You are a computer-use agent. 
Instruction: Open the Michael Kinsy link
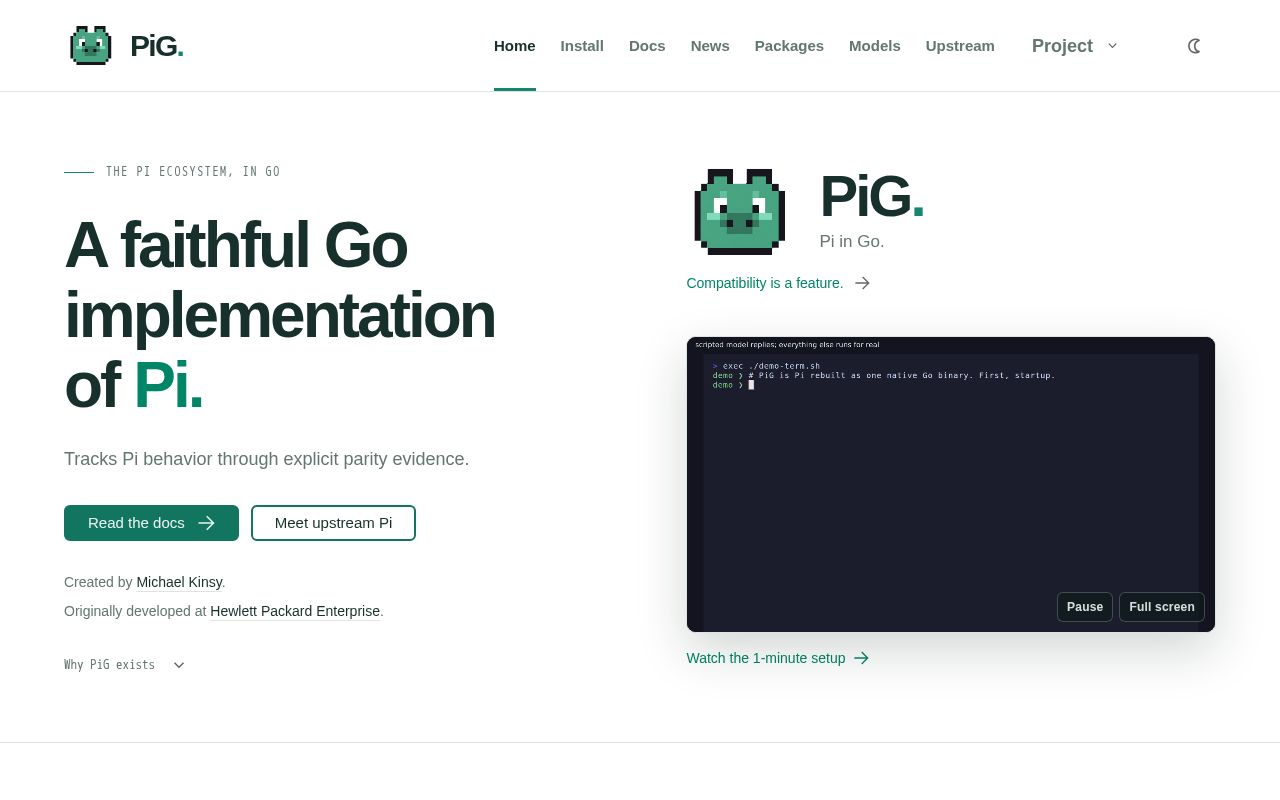click(x=179, y=582)
